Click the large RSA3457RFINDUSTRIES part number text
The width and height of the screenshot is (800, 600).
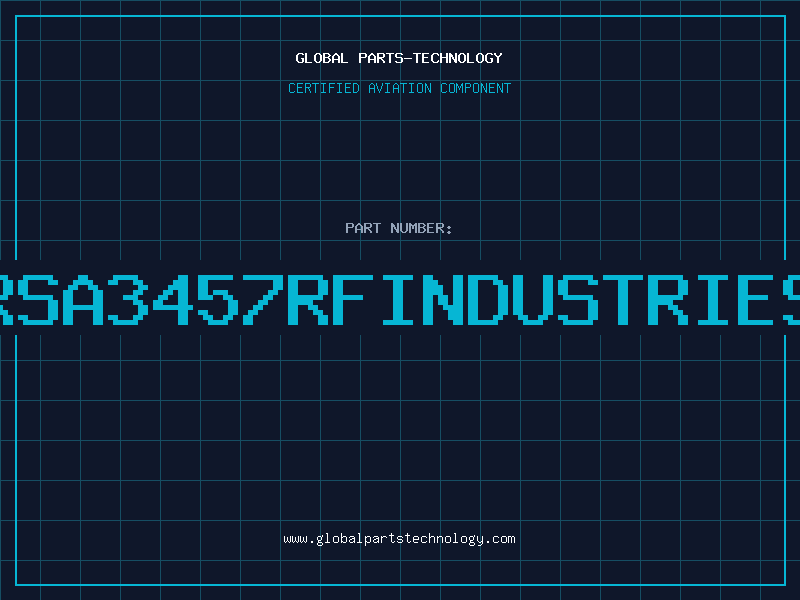(x=400, y=299)
